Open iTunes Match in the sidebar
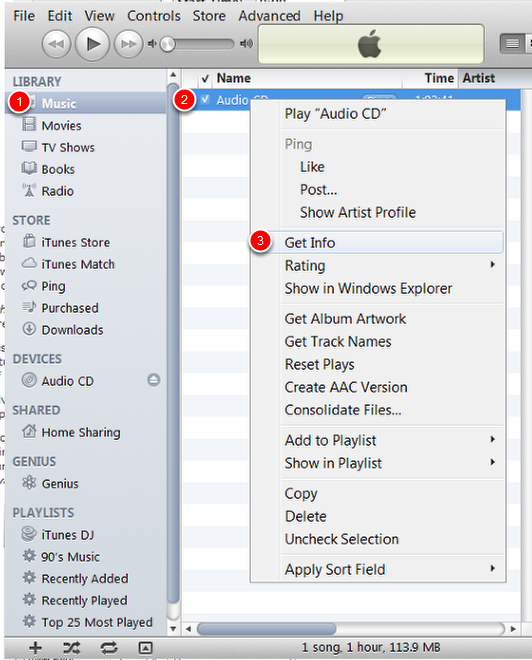Image resolution: width=532 pixels, height=660 pixels. click(78, 264)
